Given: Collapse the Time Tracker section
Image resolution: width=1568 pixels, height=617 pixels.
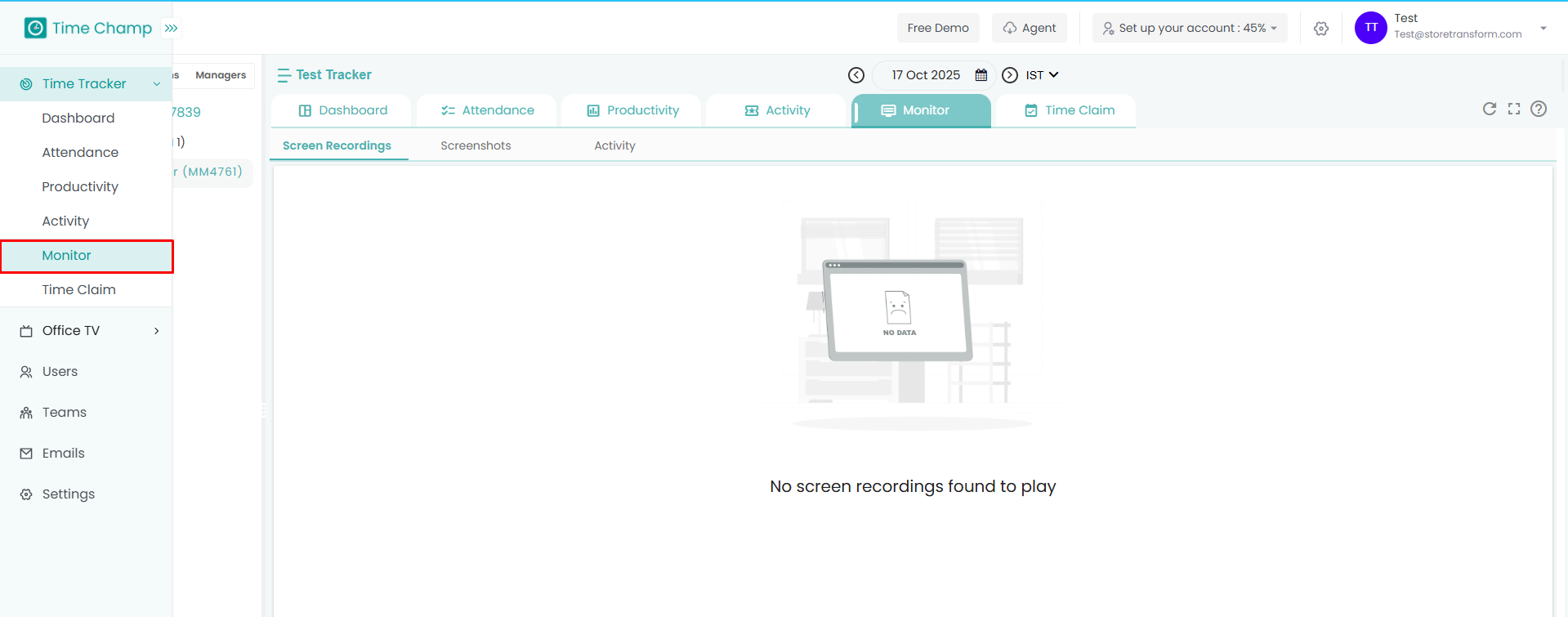Looking at the screenshot, I should [157, 84].
